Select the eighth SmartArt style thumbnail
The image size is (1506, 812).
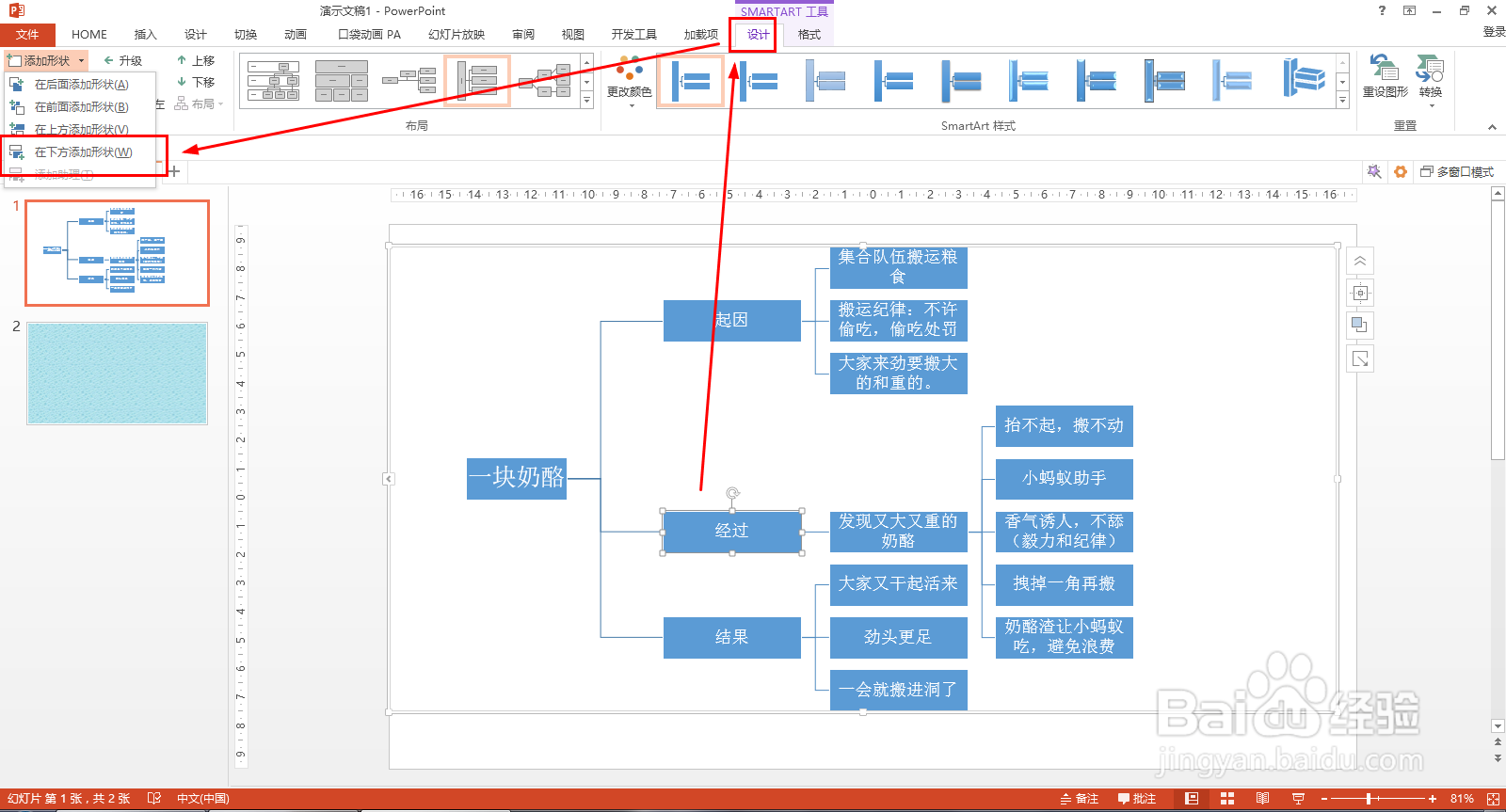tap(1165, 81)
